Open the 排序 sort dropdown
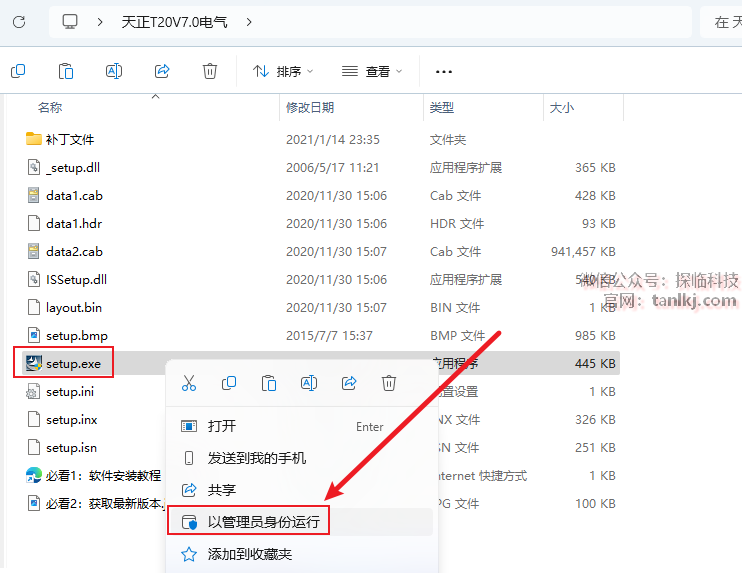The height and width of the screenshot is (573, 742). tap(283, 71)
